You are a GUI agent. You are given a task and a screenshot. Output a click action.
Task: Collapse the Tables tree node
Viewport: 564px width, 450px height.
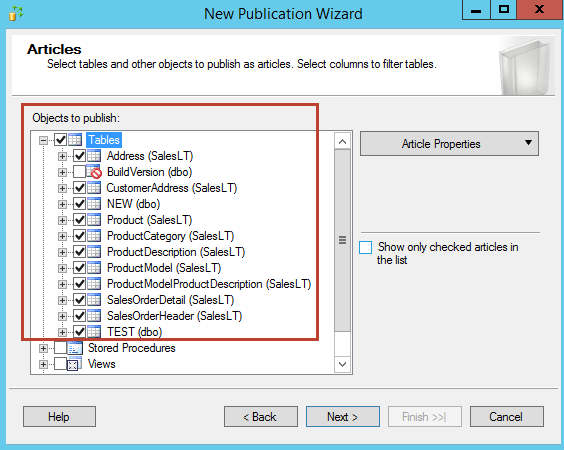pos(44,140)
